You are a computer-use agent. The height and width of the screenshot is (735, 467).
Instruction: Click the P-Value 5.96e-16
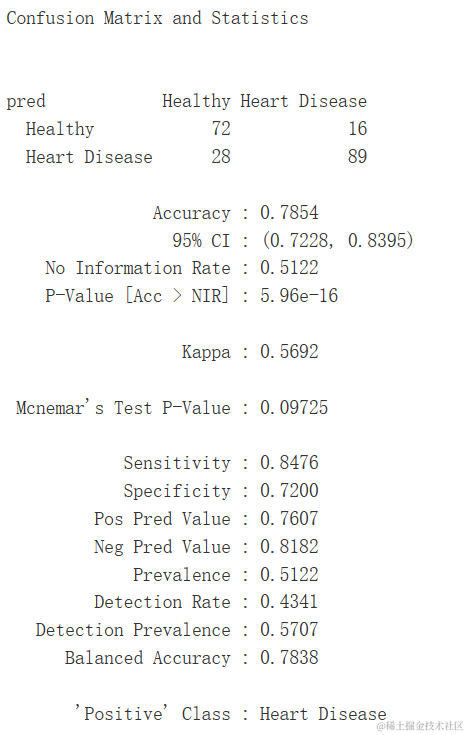[299, 296]
